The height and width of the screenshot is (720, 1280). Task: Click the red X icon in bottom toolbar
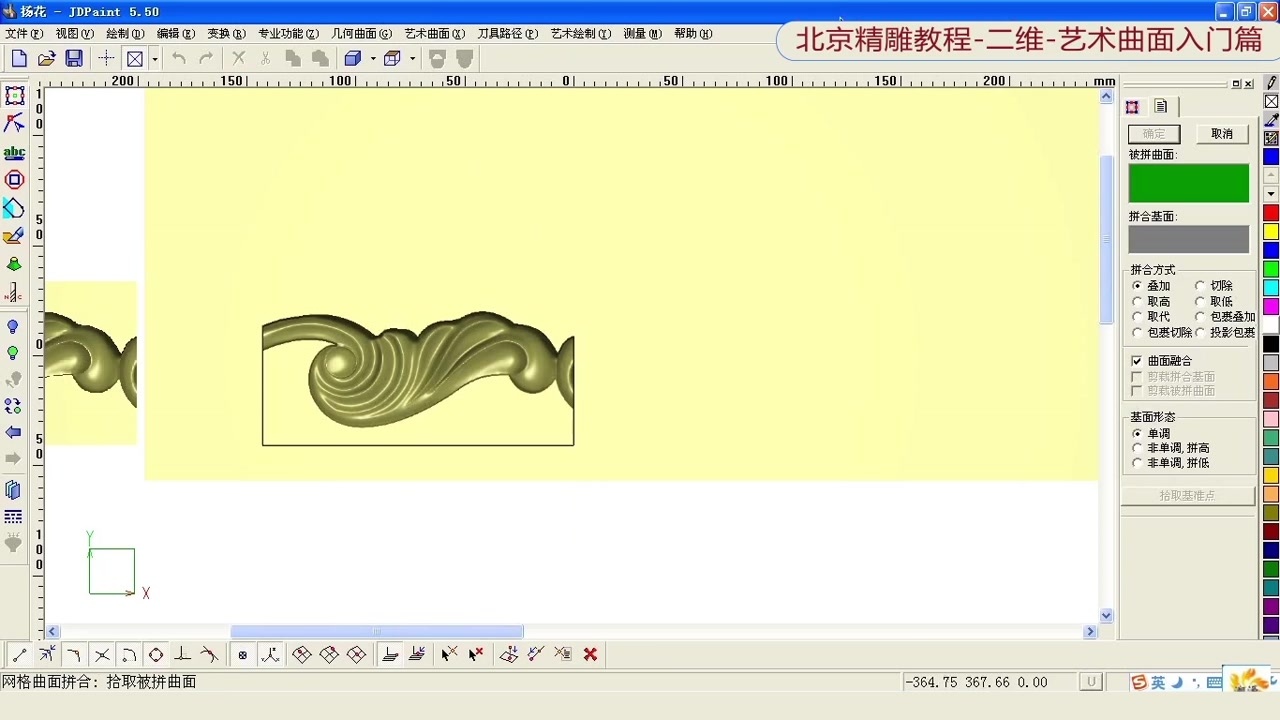tap(591, 654)
